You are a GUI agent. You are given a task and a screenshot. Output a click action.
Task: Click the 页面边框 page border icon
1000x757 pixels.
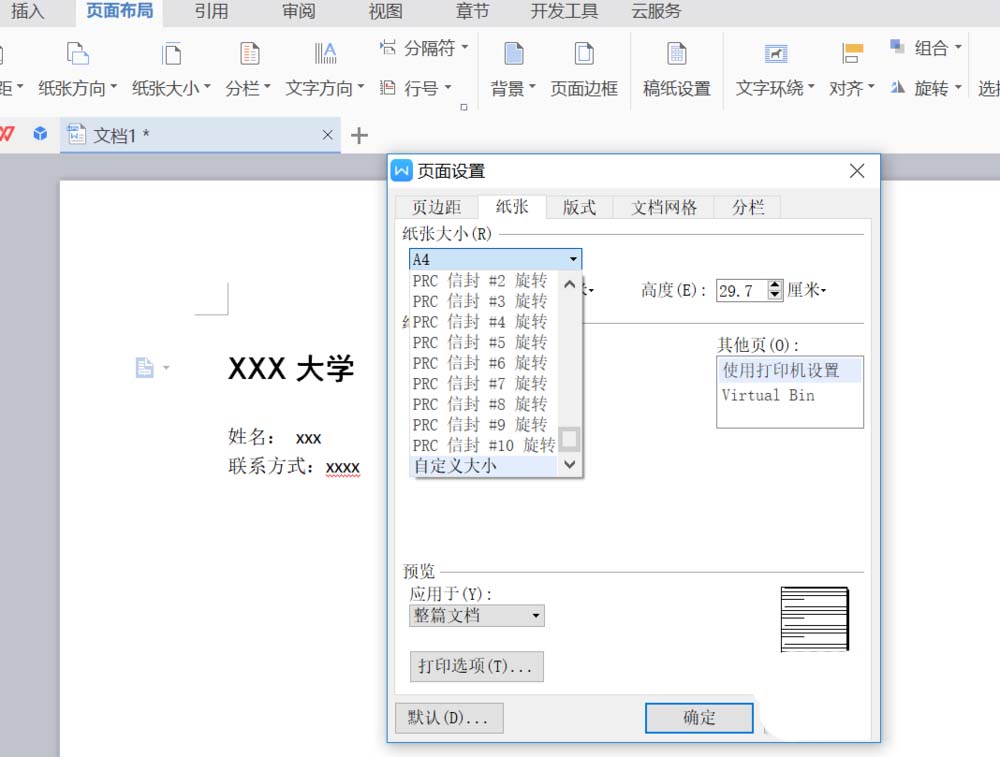(584, 54)
